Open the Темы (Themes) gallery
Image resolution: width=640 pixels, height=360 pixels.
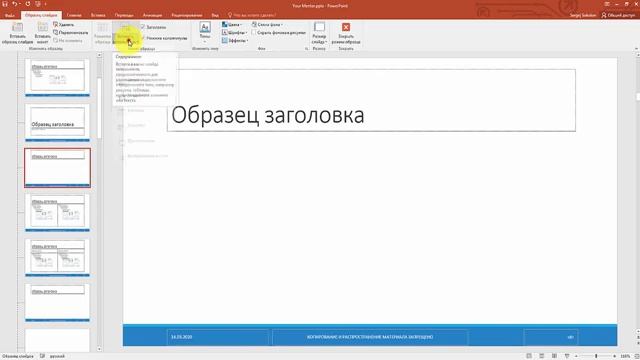[205, 33]
